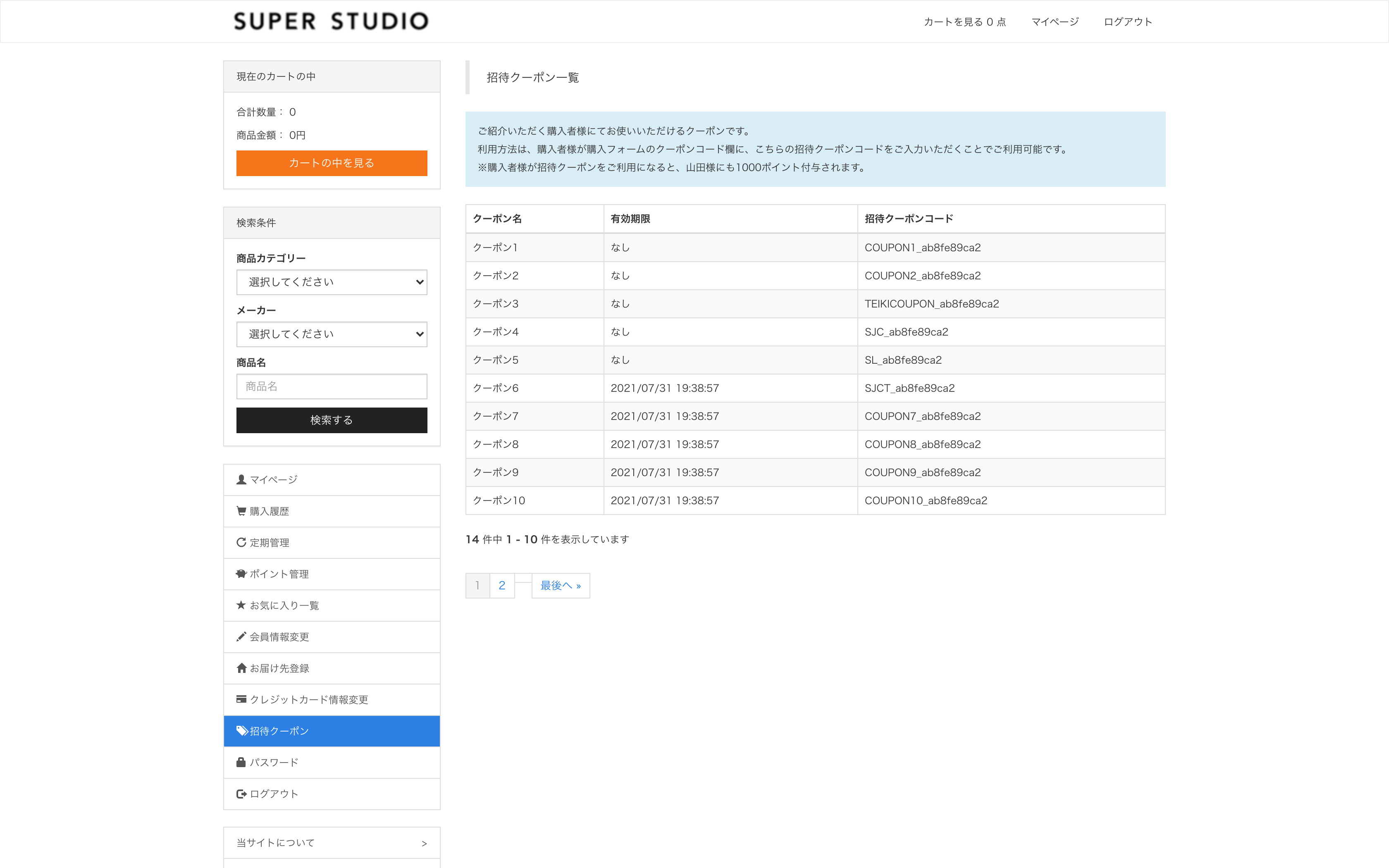Click the tag icon beside 招待クーポン
This screenshot has height=868, width=1389.
[x=242, y=731]
